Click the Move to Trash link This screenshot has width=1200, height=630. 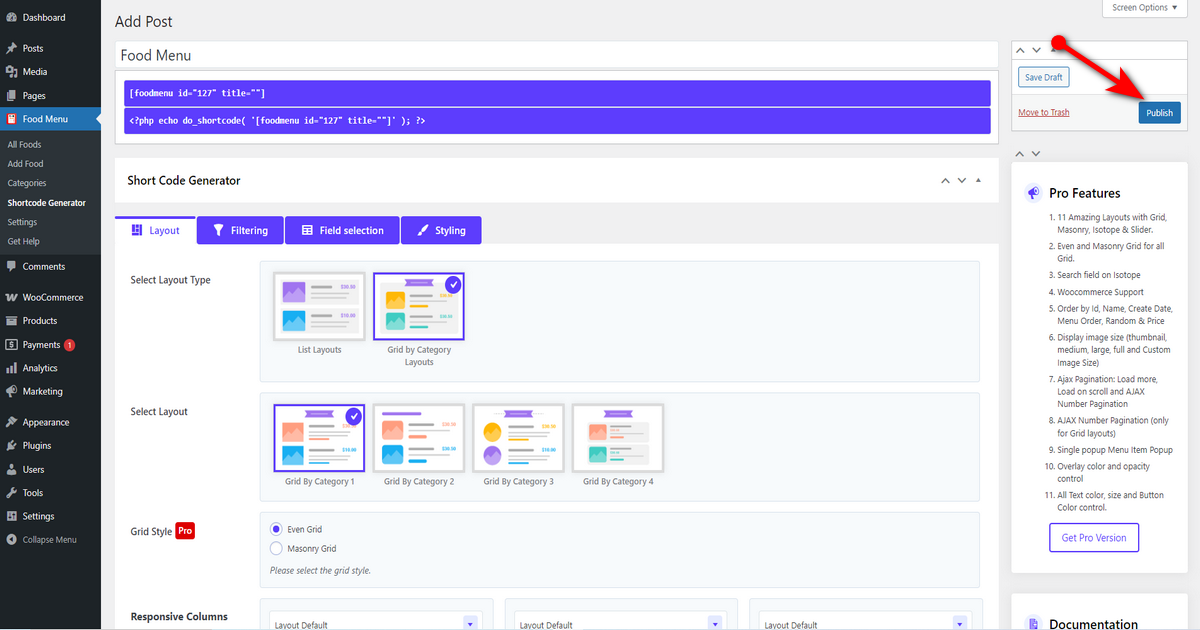coord(1044,112)
